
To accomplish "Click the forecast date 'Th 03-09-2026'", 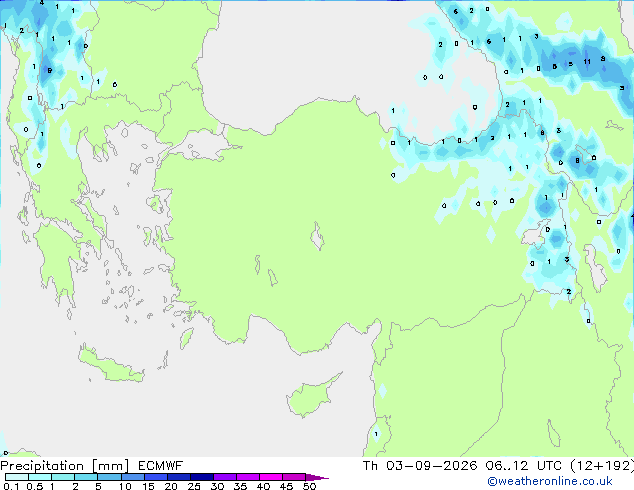I will pos(420,466).
